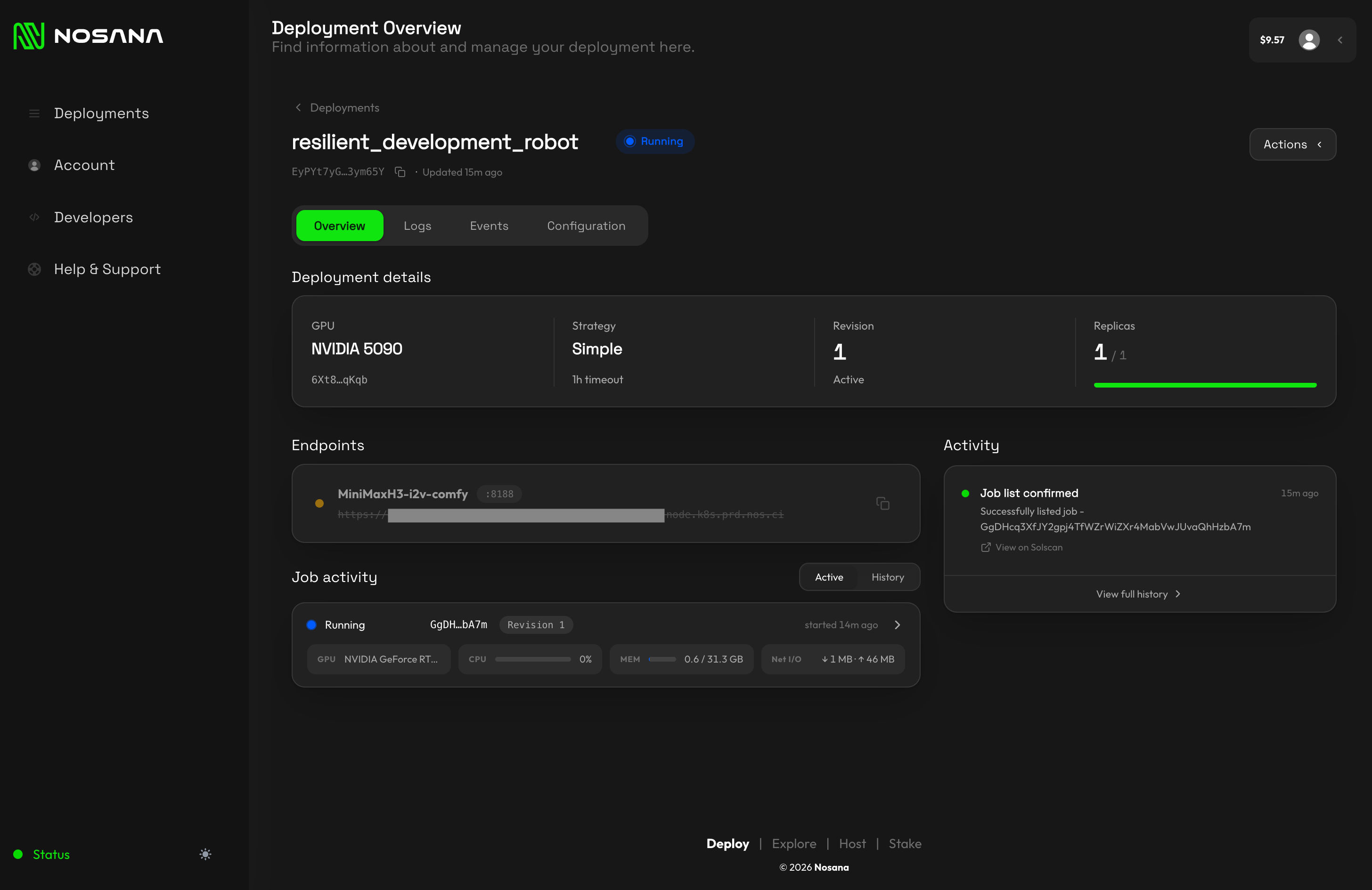
Task: Click the 'Updated 15m ago' text
Action: tap(462, 172)
